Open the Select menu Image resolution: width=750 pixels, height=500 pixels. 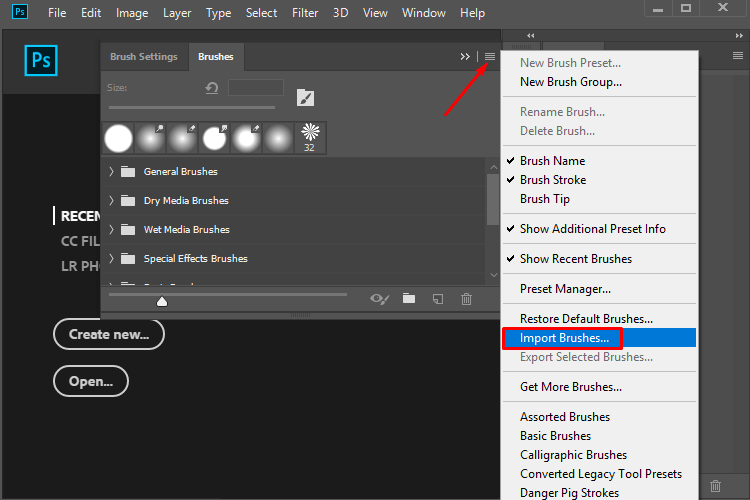[x=261, y=13]
